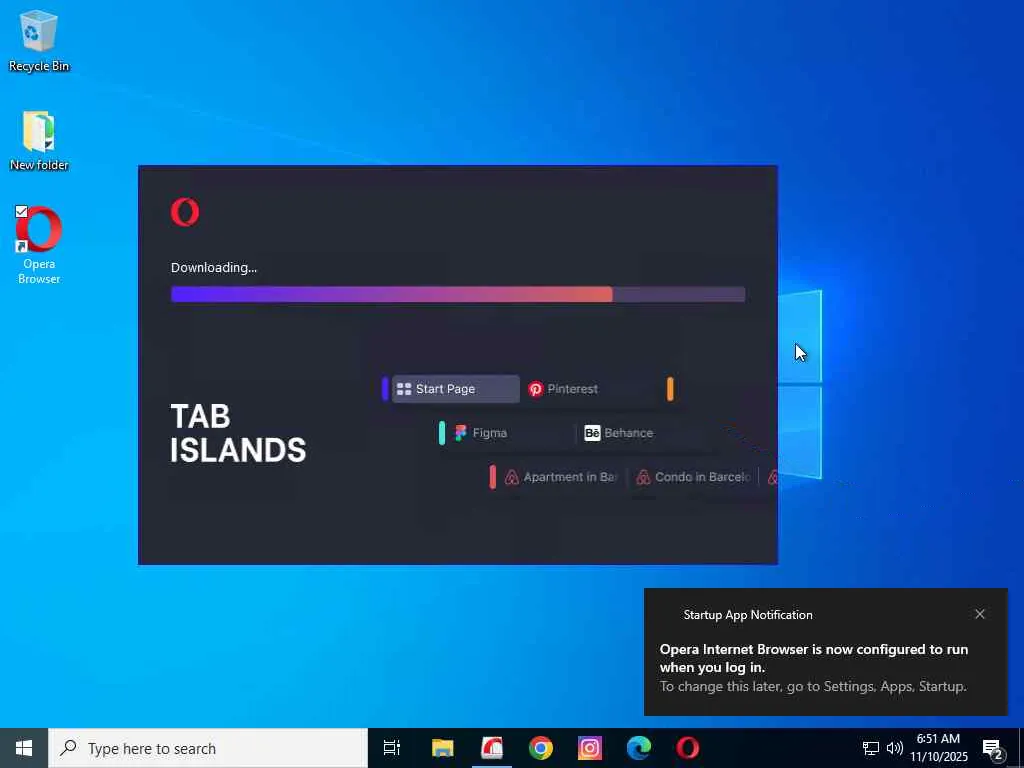Viewport: 1024px width, 768px height.
Task: Open Opera from the taskbar
Action: [688, 748]
